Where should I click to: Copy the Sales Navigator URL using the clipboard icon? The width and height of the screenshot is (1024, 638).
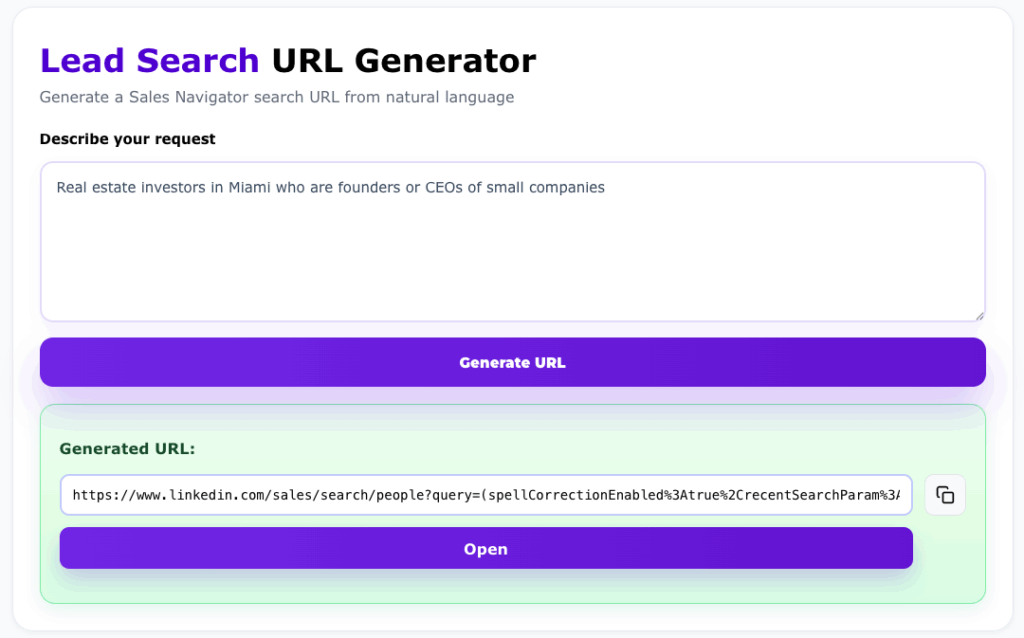(945, 494)
